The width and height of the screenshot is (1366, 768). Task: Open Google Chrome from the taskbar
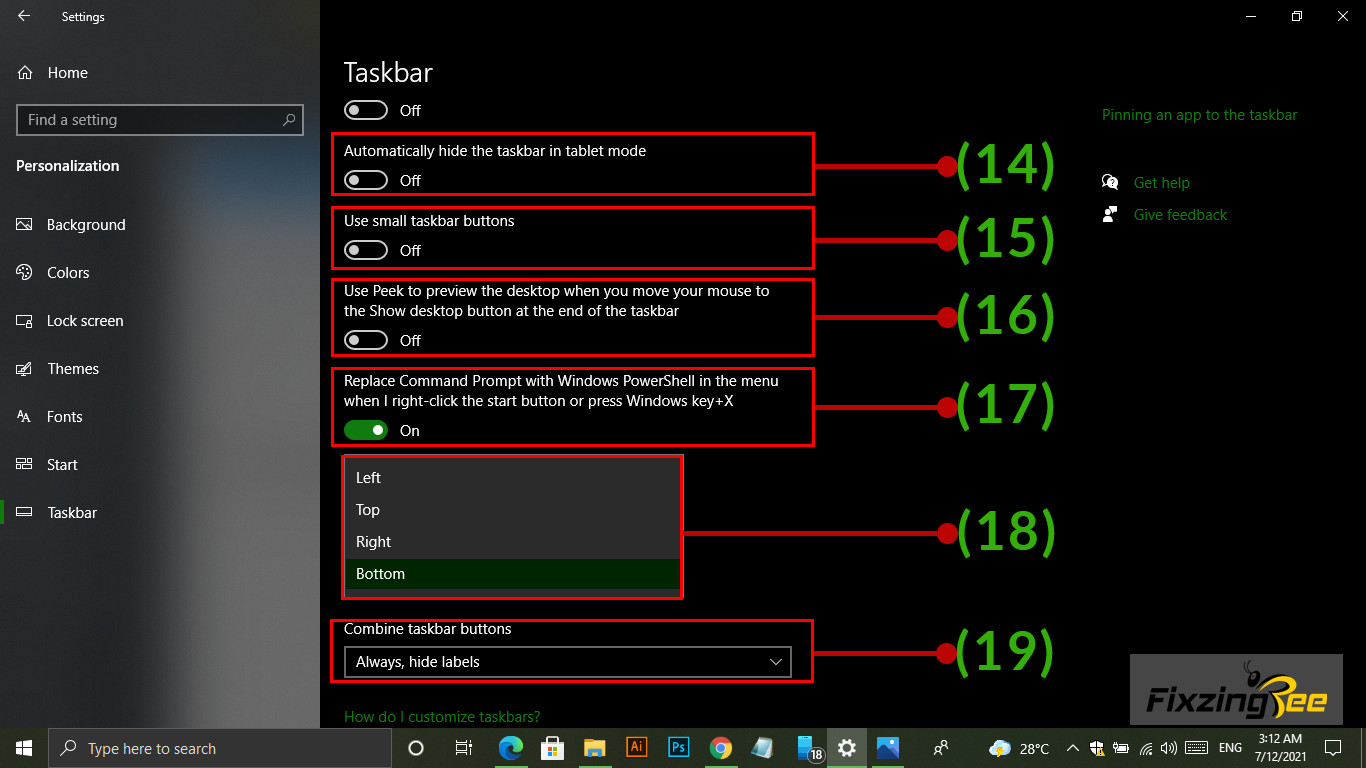720,748
